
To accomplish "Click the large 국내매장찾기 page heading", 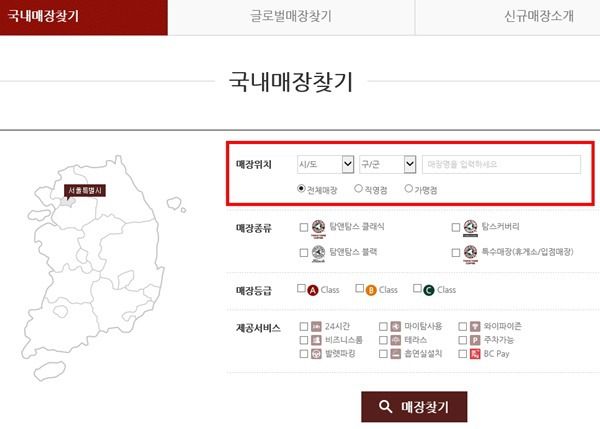I will [x=291, y=82].
